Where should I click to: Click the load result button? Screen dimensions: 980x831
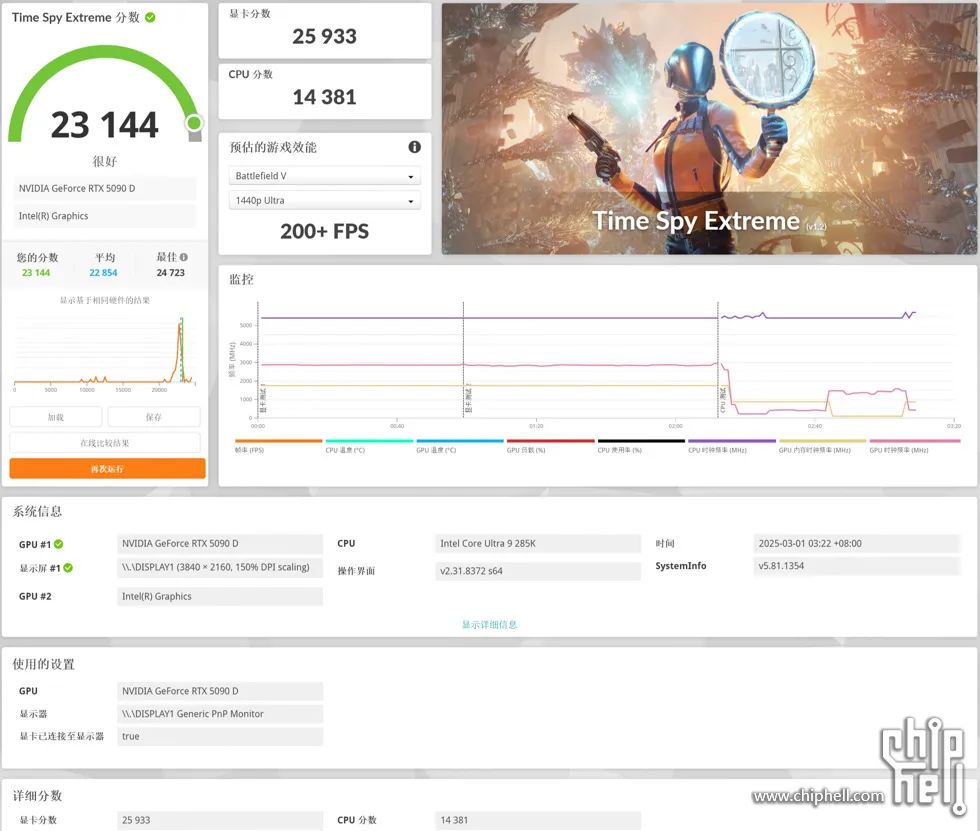click(56, 417)
